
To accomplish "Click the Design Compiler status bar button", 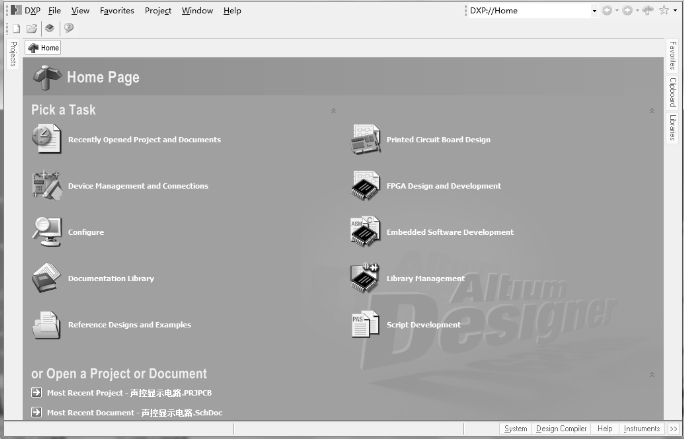I will click(561, 429).
